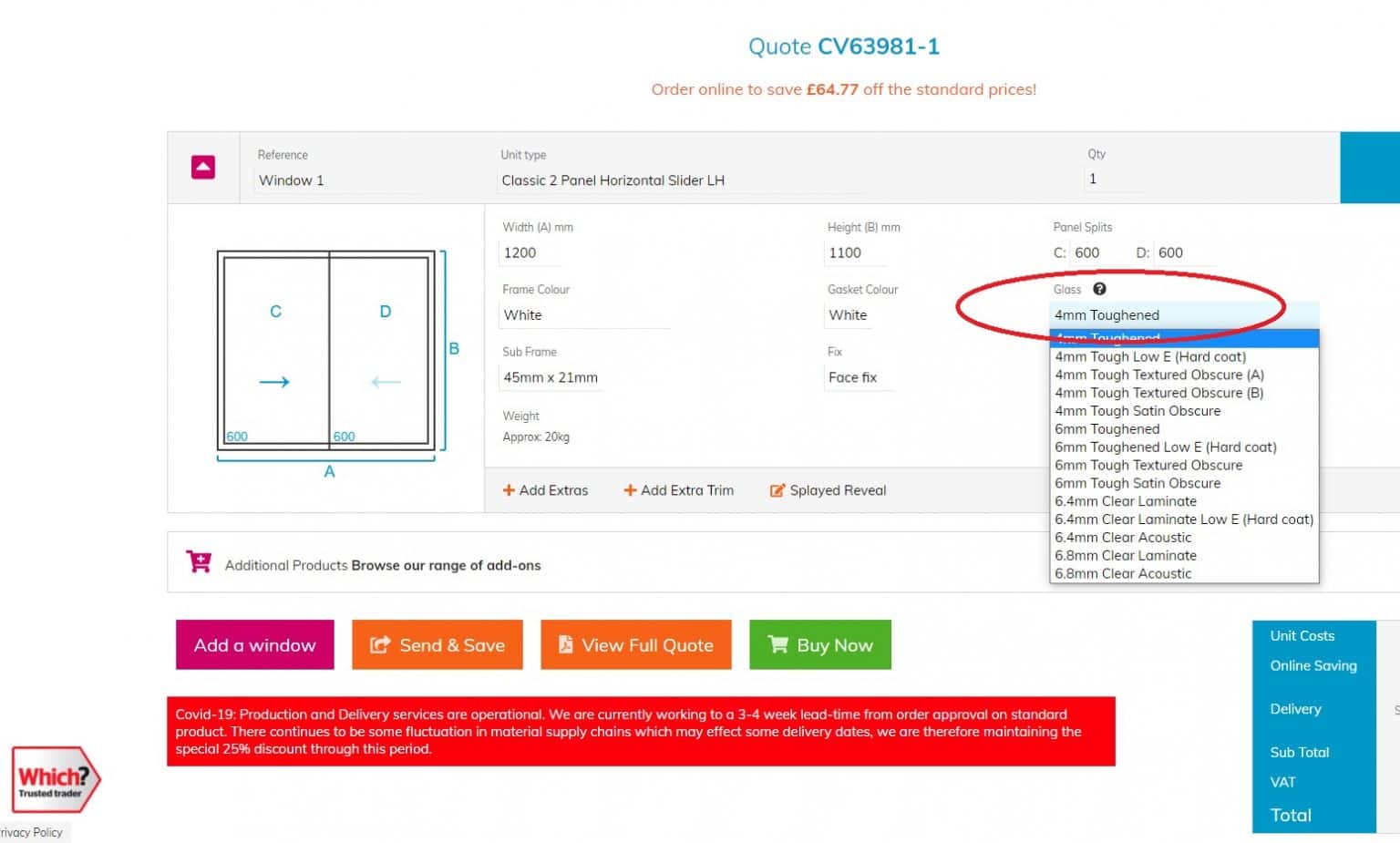Click the Add Extras plus icon

point(509,490)
